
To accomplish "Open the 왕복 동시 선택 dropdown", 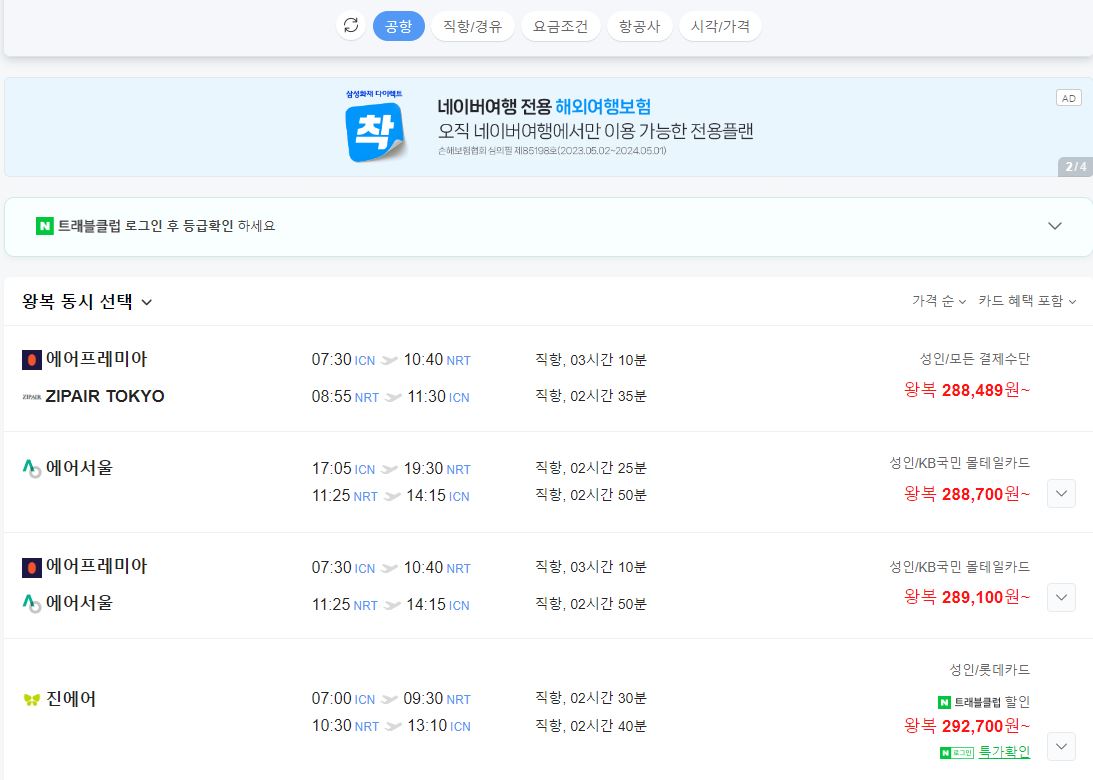I will point(87,301).
